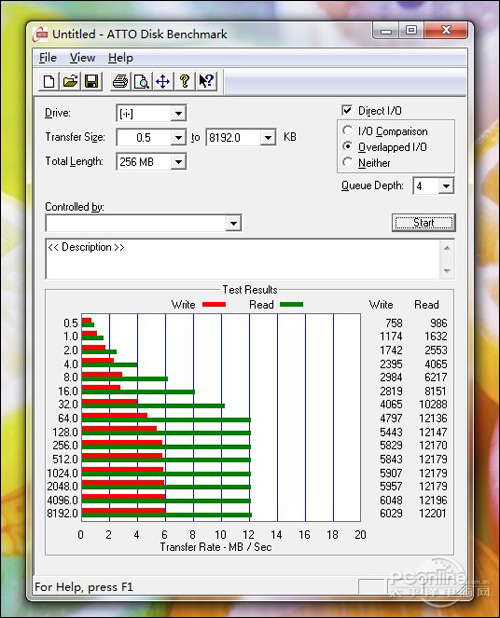Image resolution: width=500 pixels, height=618 pixels.
Task: Open the Total Length 256 MB dropdown
Action: [x=178, y=162]
